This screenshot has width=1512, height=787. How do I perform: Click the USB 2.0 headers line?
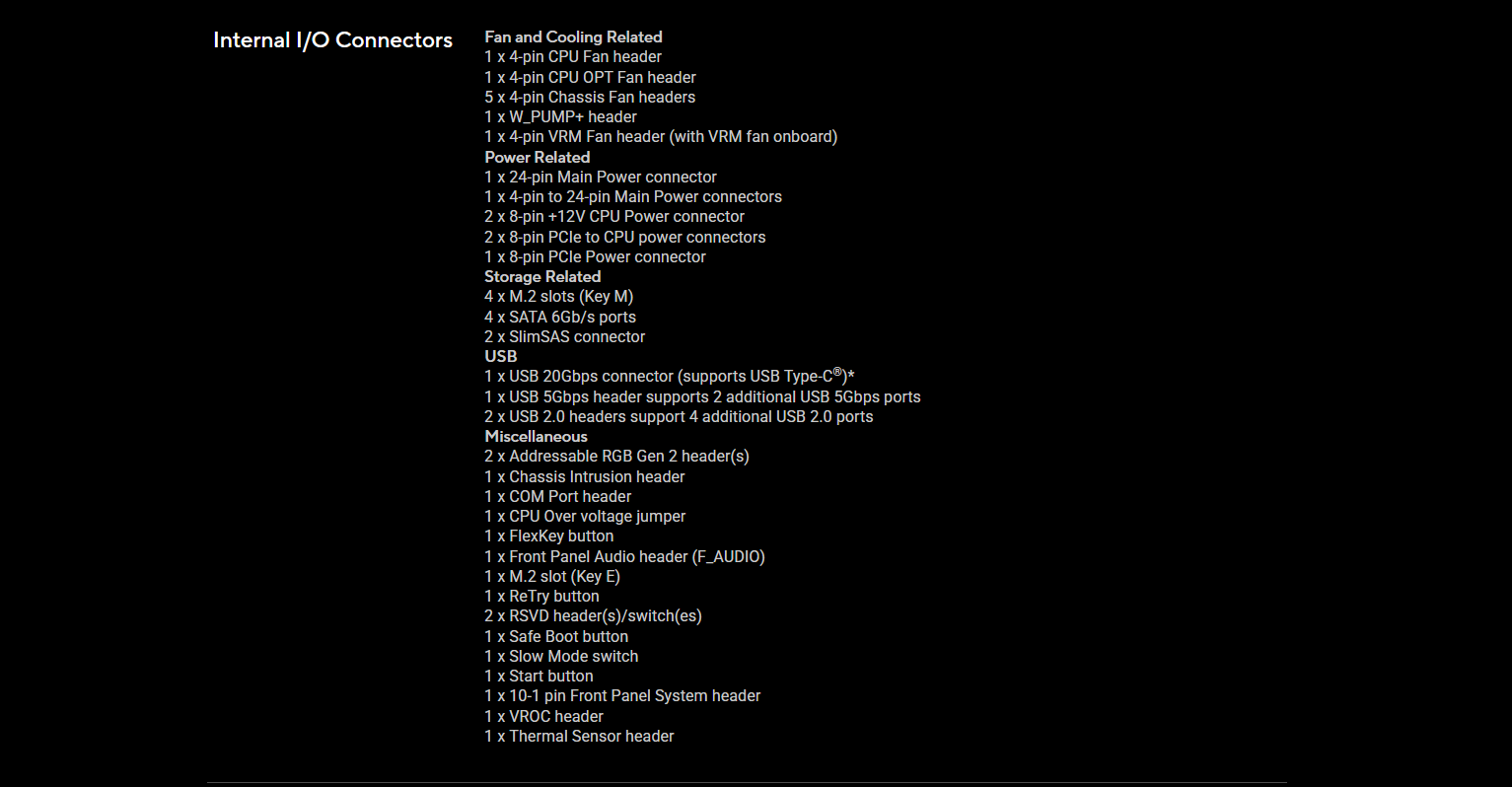coord(678,416)
